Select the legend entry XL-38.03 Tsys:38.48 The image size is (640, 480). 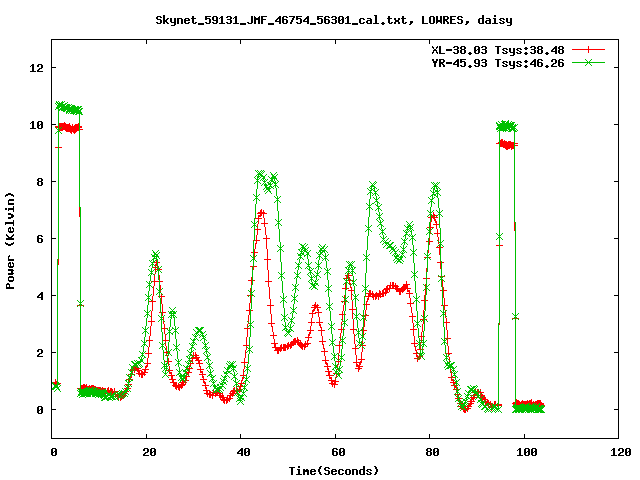pos(498,50)
